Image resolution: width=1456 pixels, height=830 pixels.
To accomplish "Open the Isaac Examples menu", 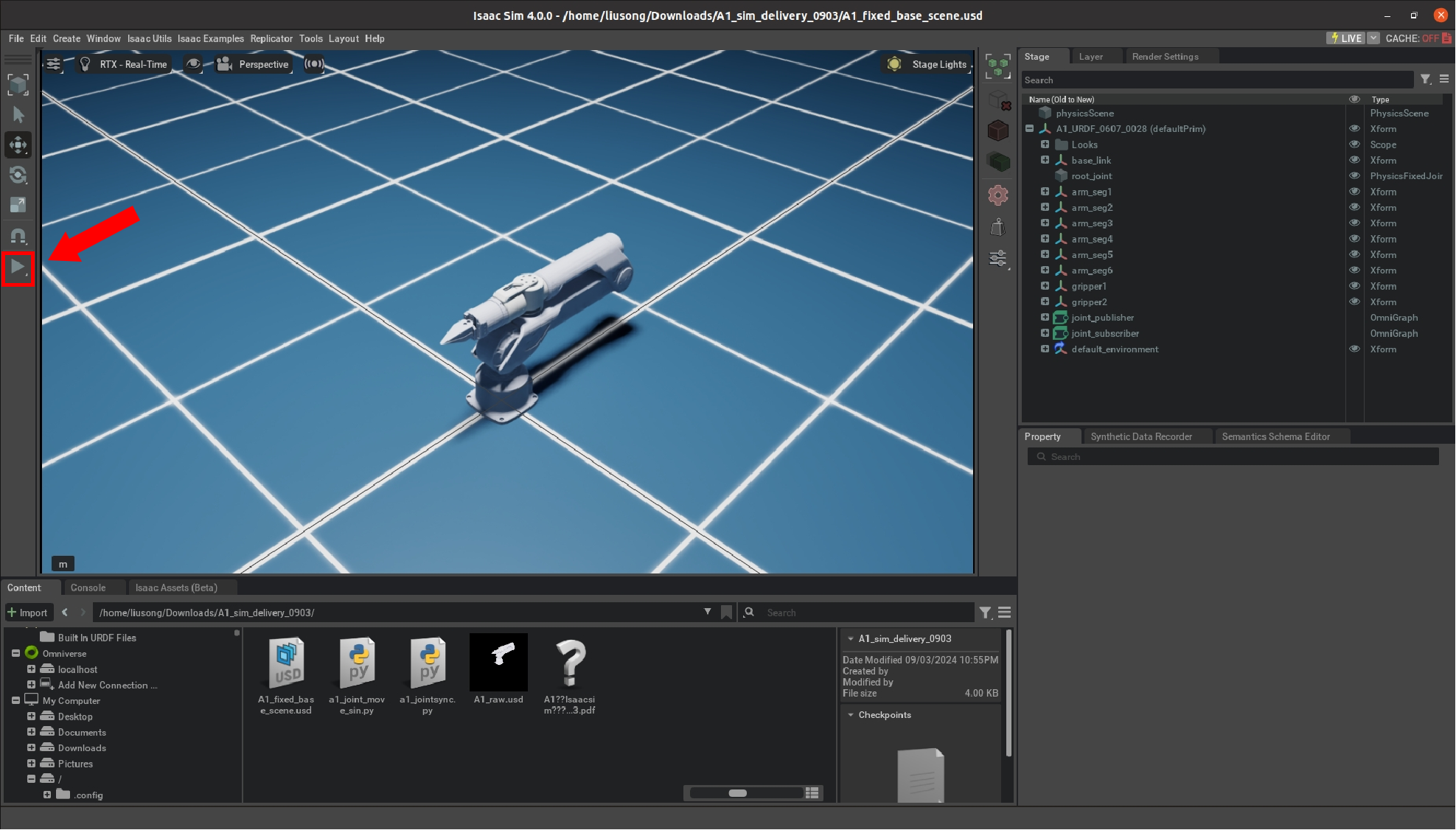I will pyautogui.click(x=210, y=38).
